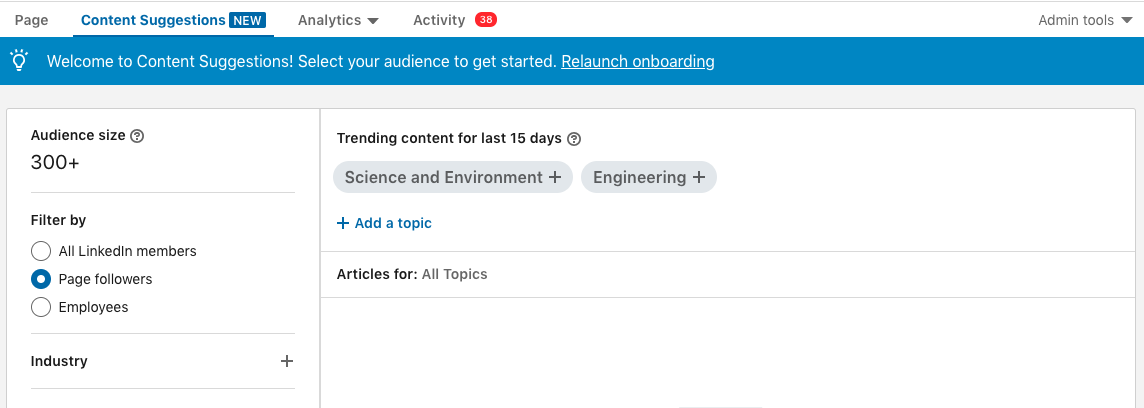The height and width of the screenshot is (408, 1144).
Task: Open the Content Suggestions tab
Action: coord(153,20)
